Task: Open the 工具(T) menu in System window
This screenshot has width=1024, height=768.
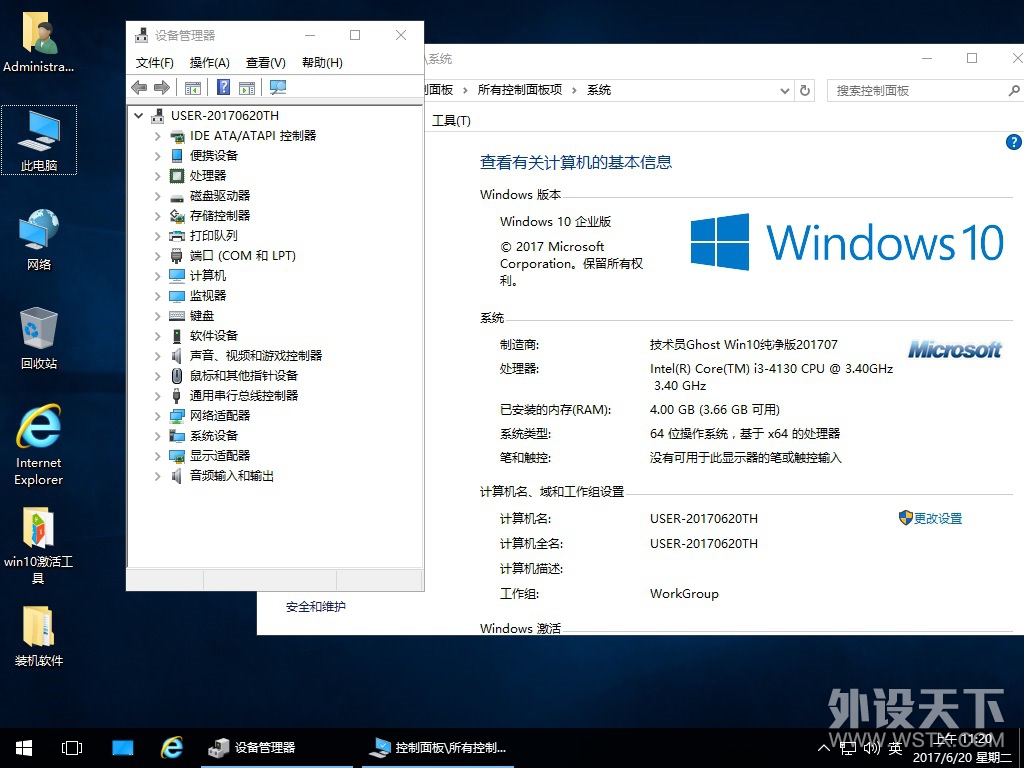Action: [x=451, y=120]
